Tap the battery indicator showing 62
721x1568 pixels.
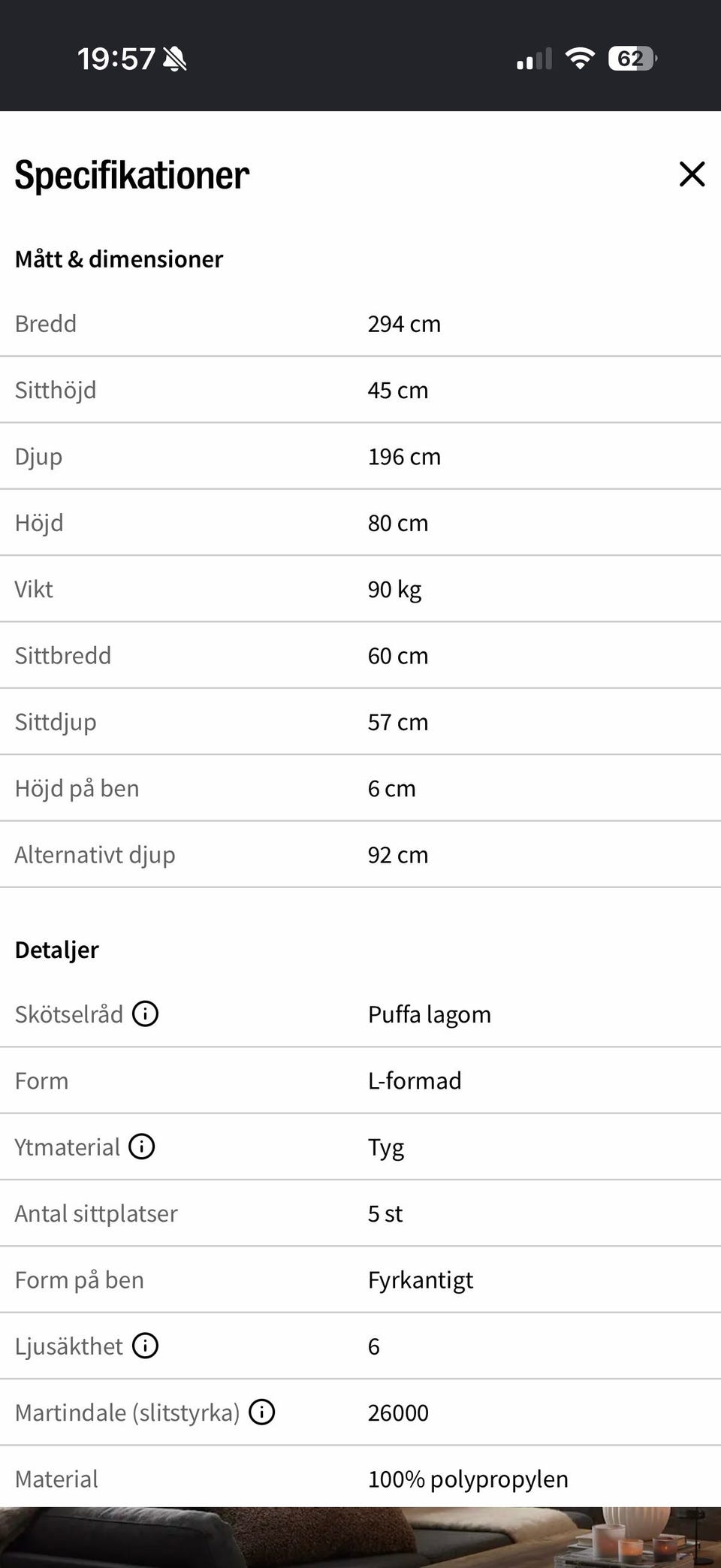[633, 59]
